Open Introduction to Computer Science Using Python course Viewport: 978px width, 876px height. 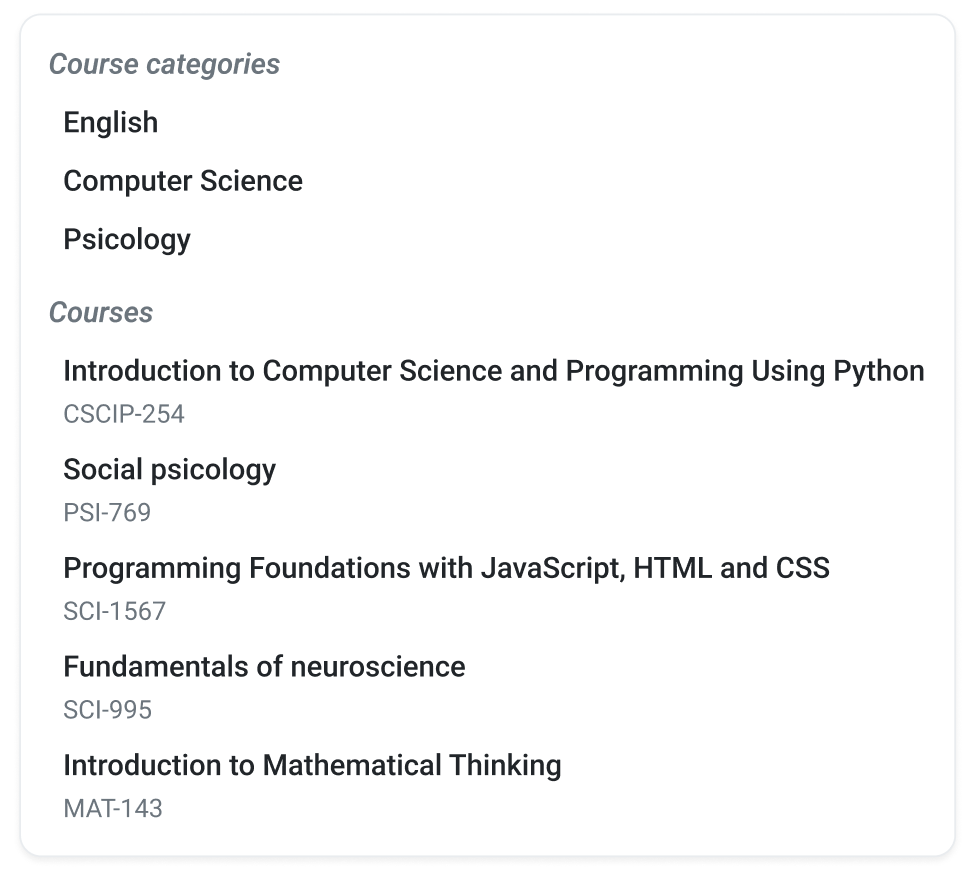[493, 371]
